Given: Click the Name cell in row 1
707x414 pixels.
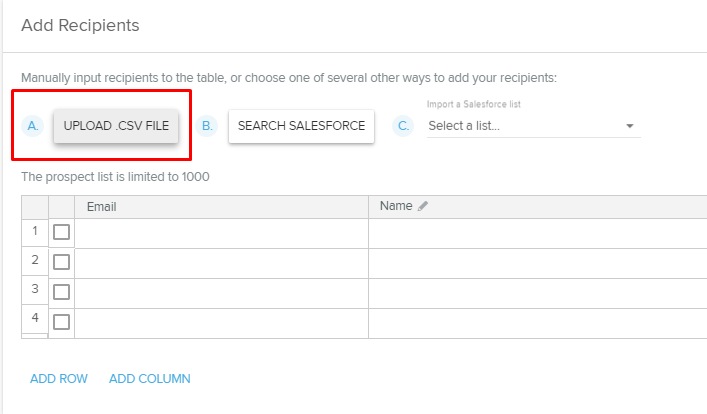Looking at the screenshot, I should [x=537, y=233].
